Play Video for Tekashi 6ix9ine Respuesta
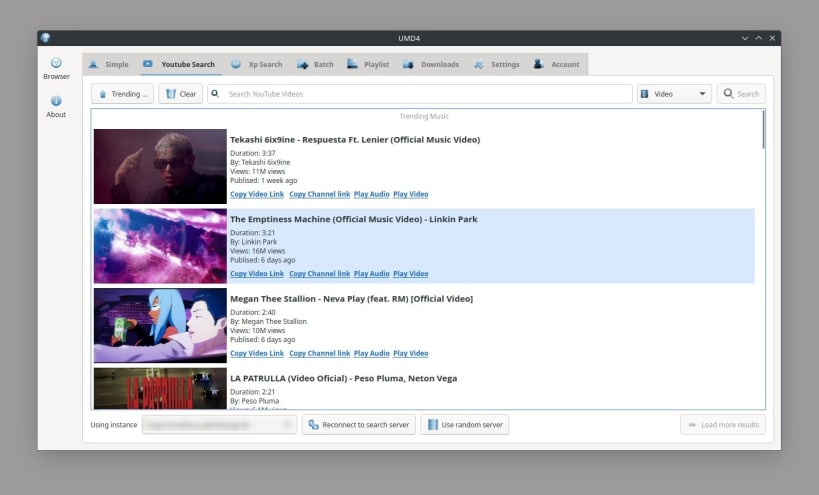This screenshot has height=495, width=819. (411, 194)
